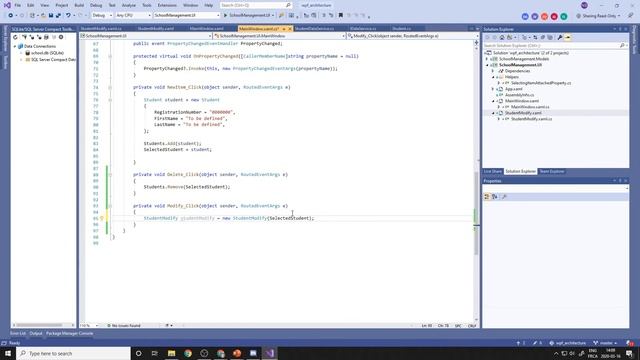Open the Build menu
The height and width of the screenshot is (360, 640).
pyautogui.click(x=79, y=5)
